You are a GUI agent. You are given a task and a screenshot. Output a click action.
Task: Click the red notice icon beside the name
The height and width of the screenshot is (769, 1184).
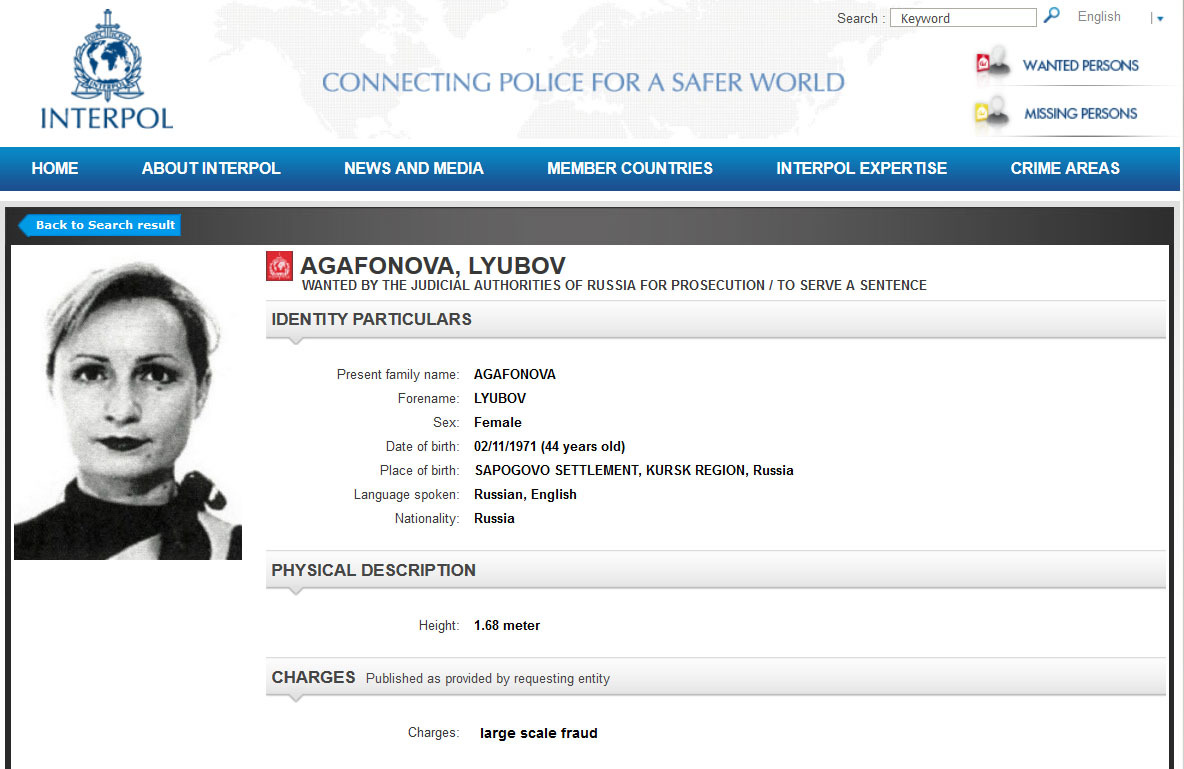pos(279,266)
